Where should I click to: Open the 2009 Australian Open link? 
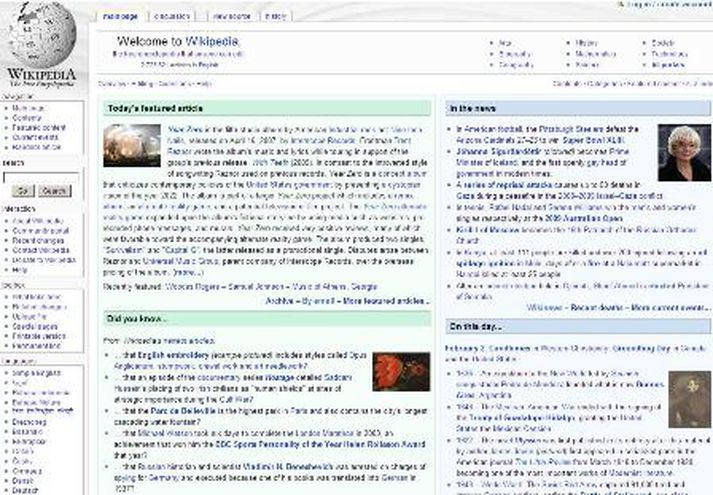point(583,218)
